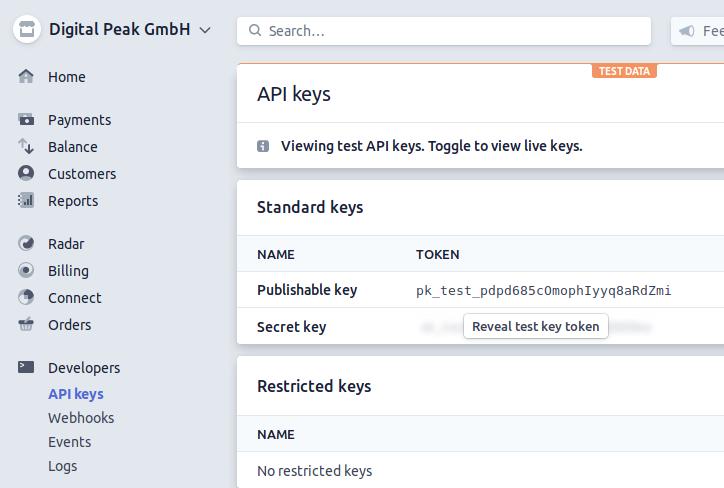Go to Logs under Developers

[62, 466]
